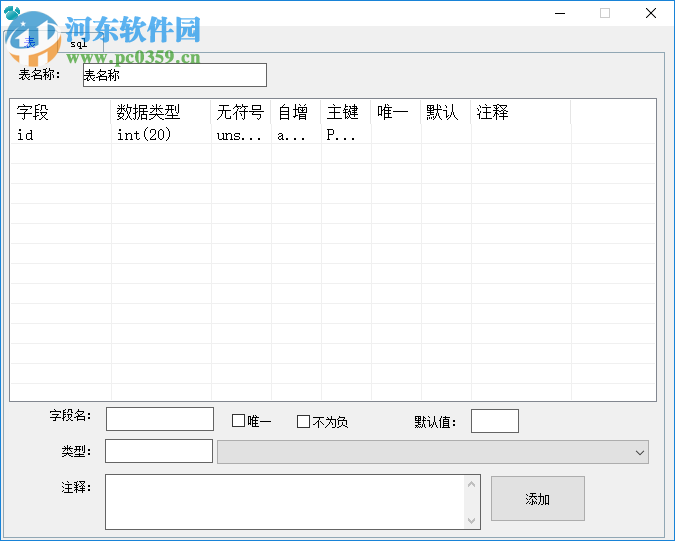The width and height of the screenshot is (675, 541).
Task: Close the application window
Action: (x=650, y=13)
